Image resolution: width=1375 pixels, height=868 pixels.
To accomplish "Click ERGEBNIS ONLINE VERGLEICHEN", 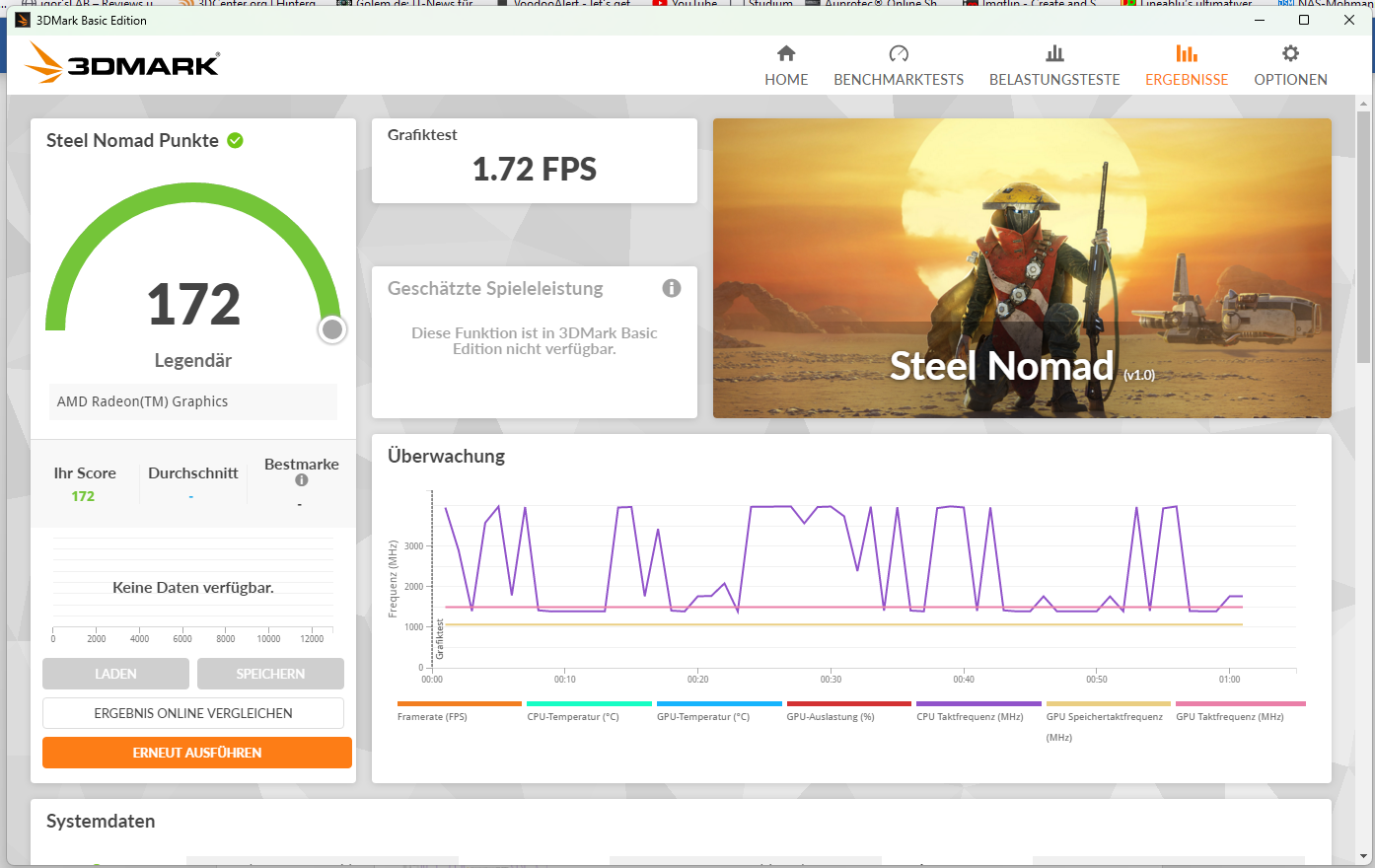I will click(193, 713).
